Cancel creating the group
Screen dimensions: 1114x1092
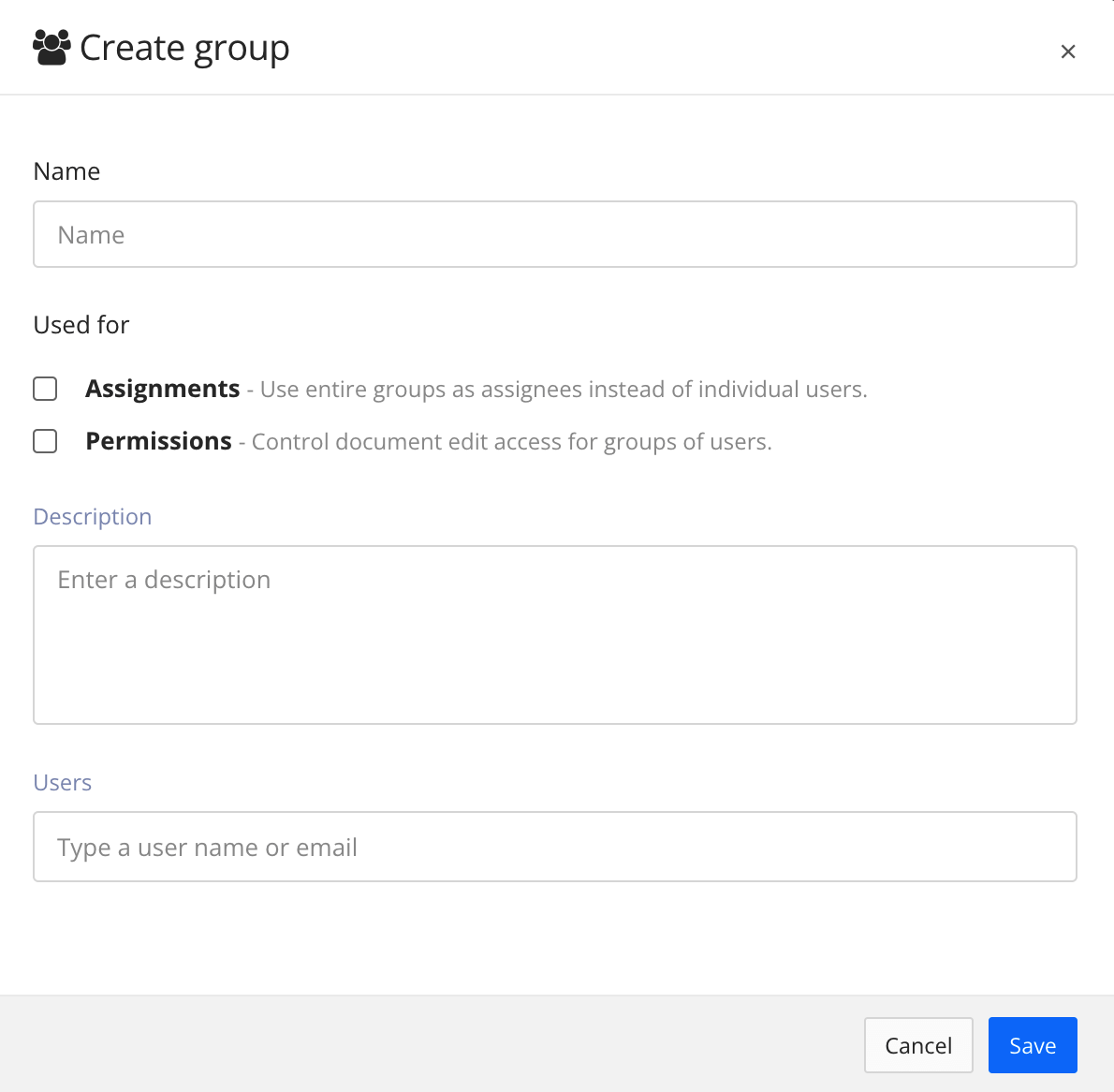tap(918, 1044)
